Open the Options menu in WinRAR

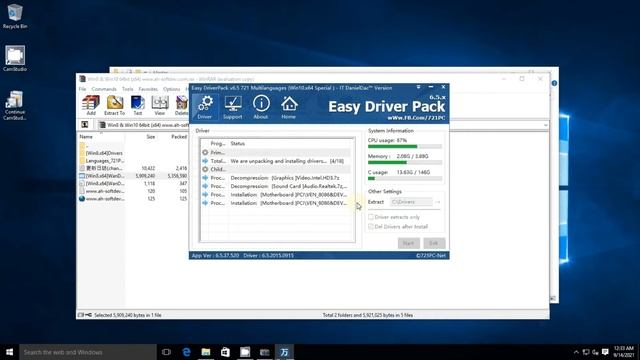point(171,89)
